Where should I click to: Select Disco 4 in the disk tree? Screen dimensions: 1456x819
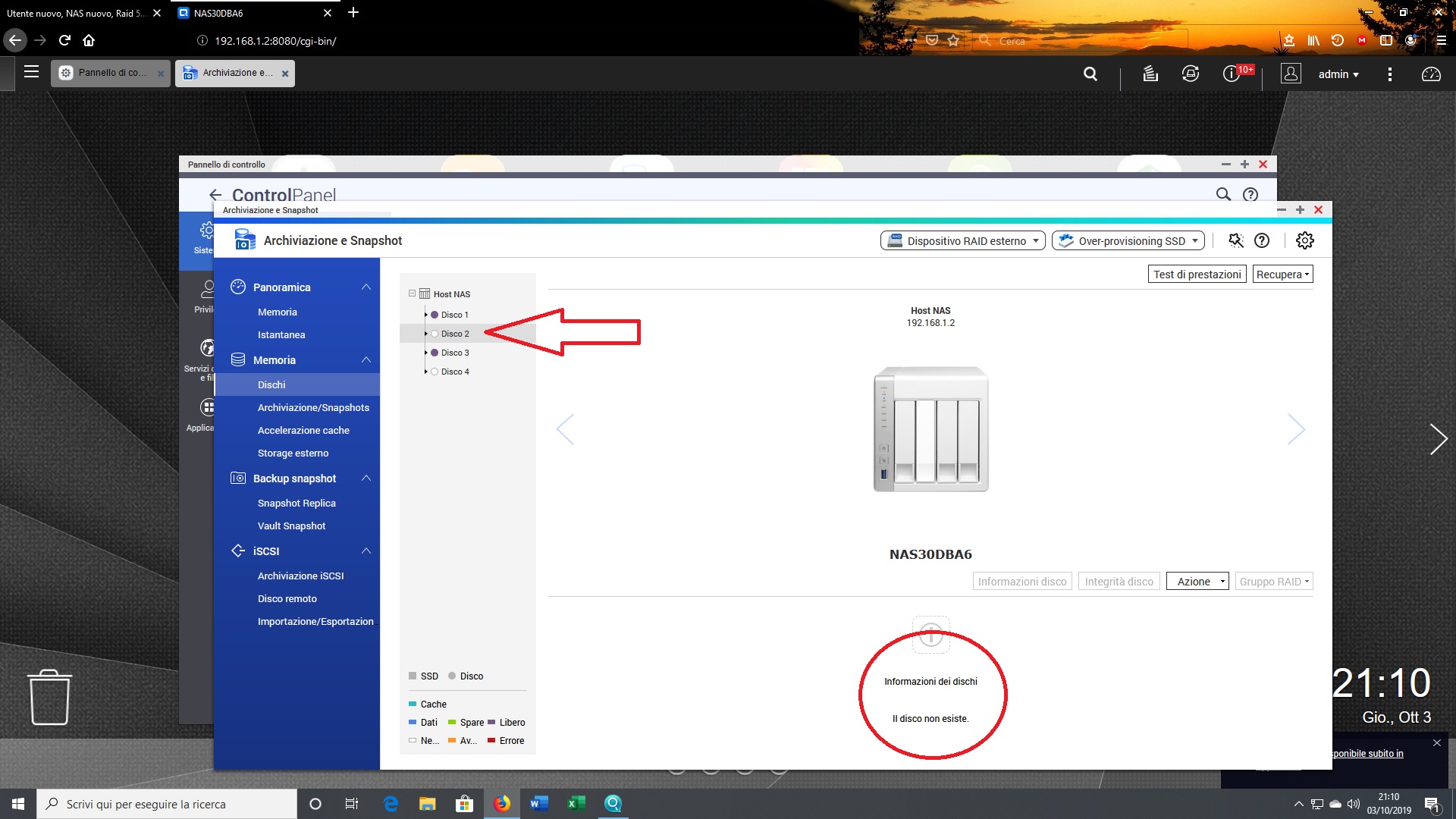coord(455,372)
